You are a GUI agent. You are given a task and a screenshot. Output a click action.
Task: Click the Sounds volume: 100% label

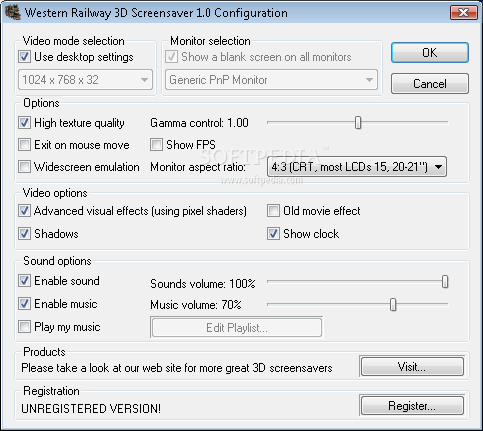[203, 284]
